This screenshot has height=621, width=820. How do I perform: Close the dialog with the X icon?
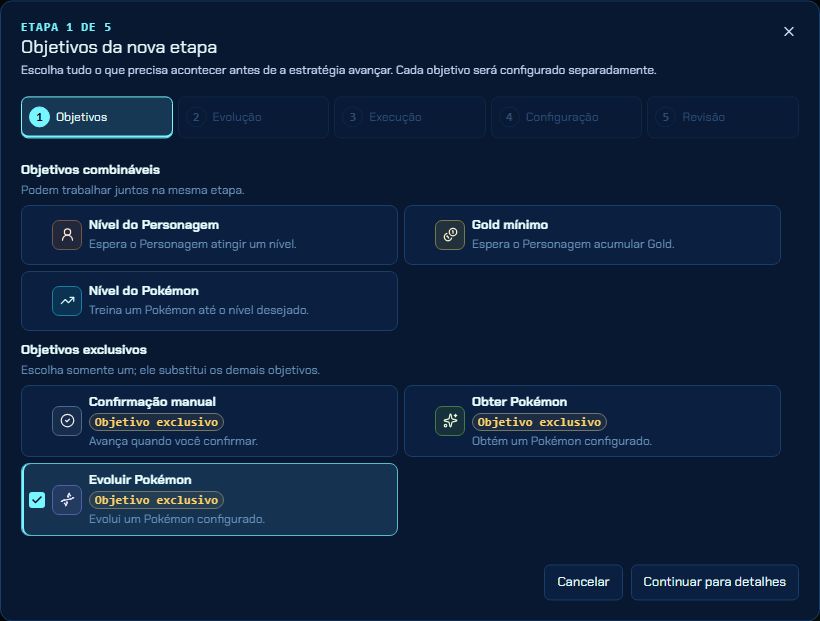click(789, 31)
